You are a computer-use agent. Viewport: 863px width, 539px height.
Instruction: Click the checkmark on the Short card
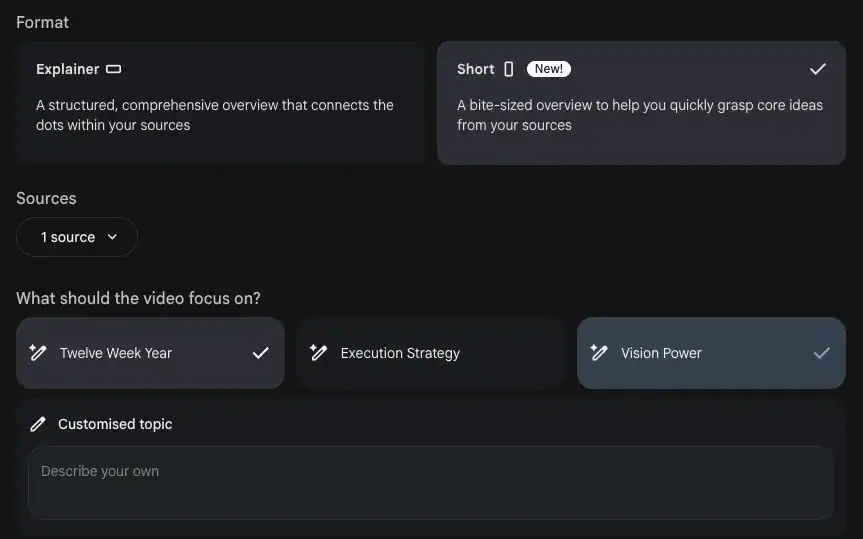click(817, 69)
